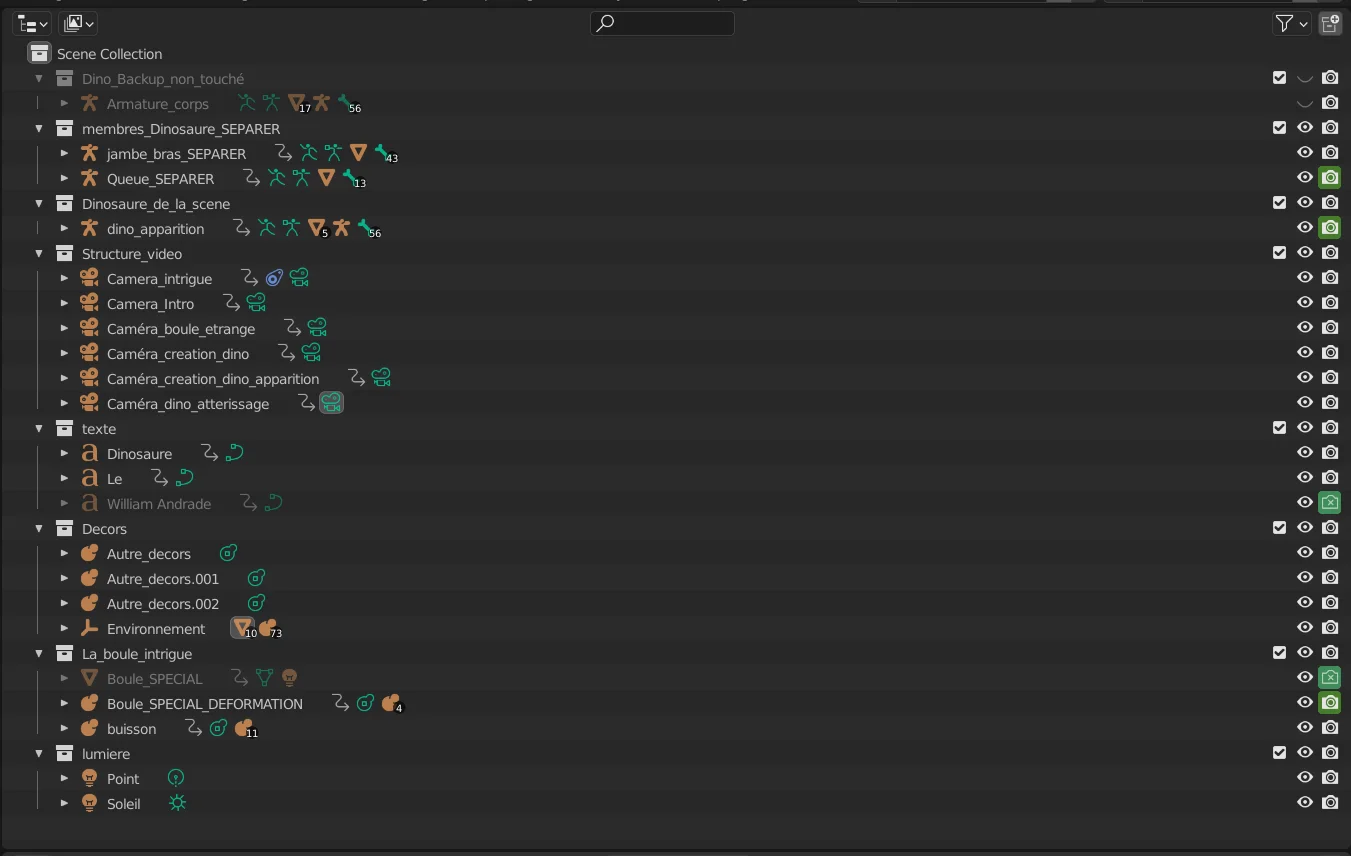Open the outliner Filter dropdown
The image size is (1351, 856).
point(1291,24)
